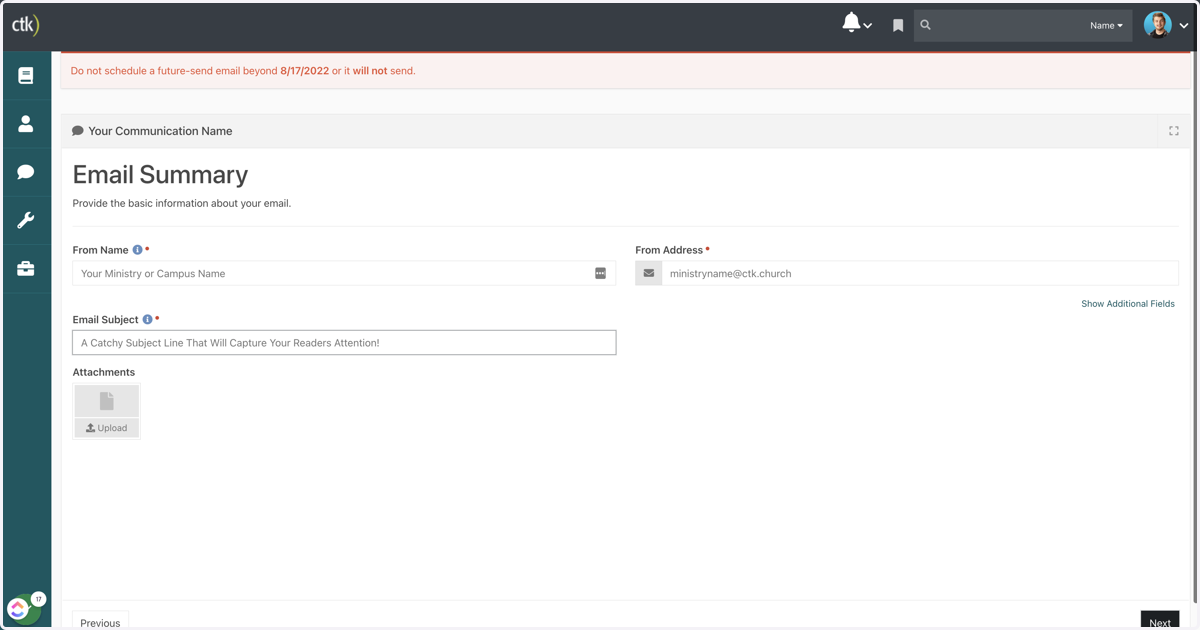Viewport: 1200px width, 630px height.
Task: Click the ClickUp badge icon
Action: point(20,608)
